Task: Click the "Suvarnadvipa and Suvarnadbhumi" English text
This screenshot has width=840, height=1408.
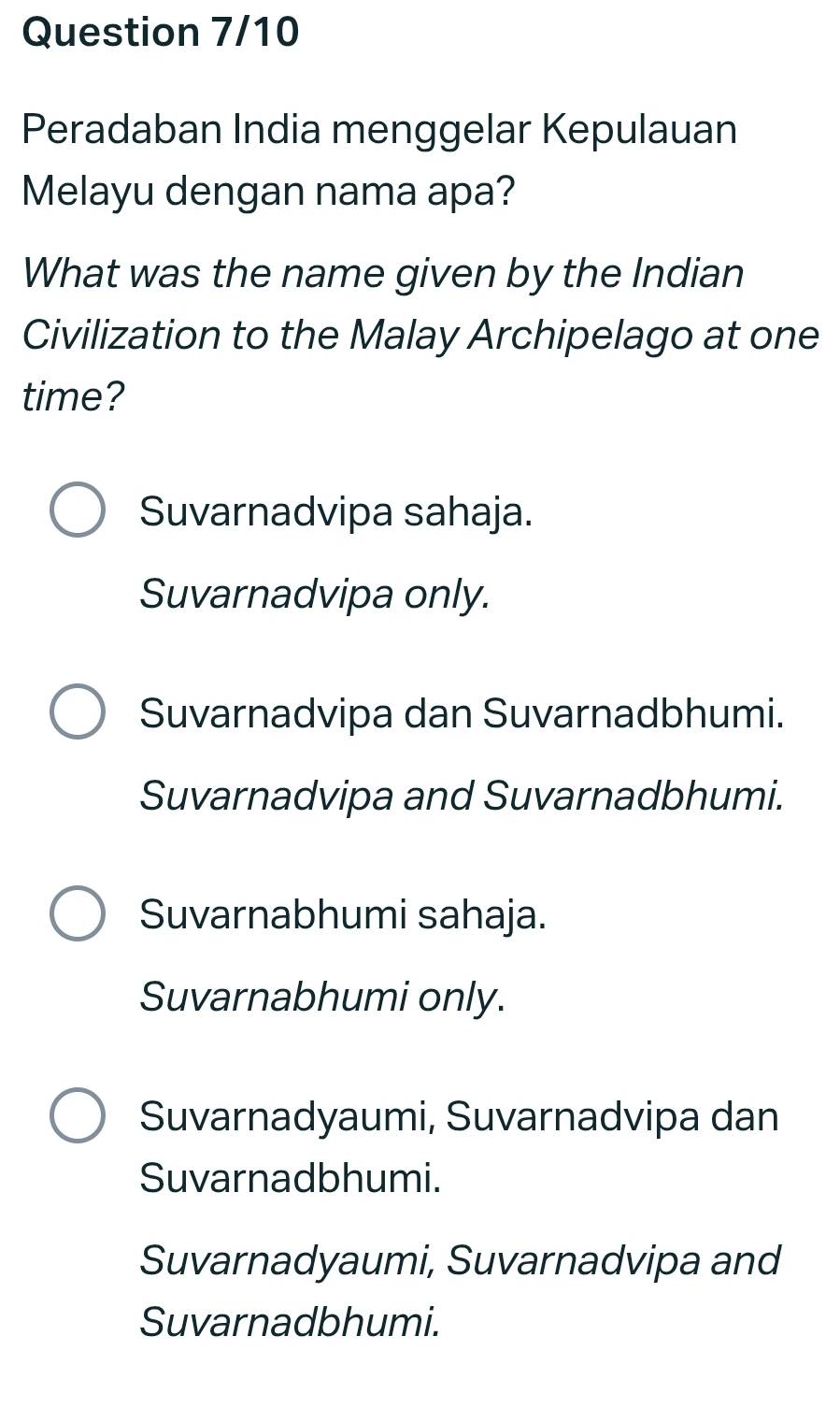Action: (x=460, y=796)
